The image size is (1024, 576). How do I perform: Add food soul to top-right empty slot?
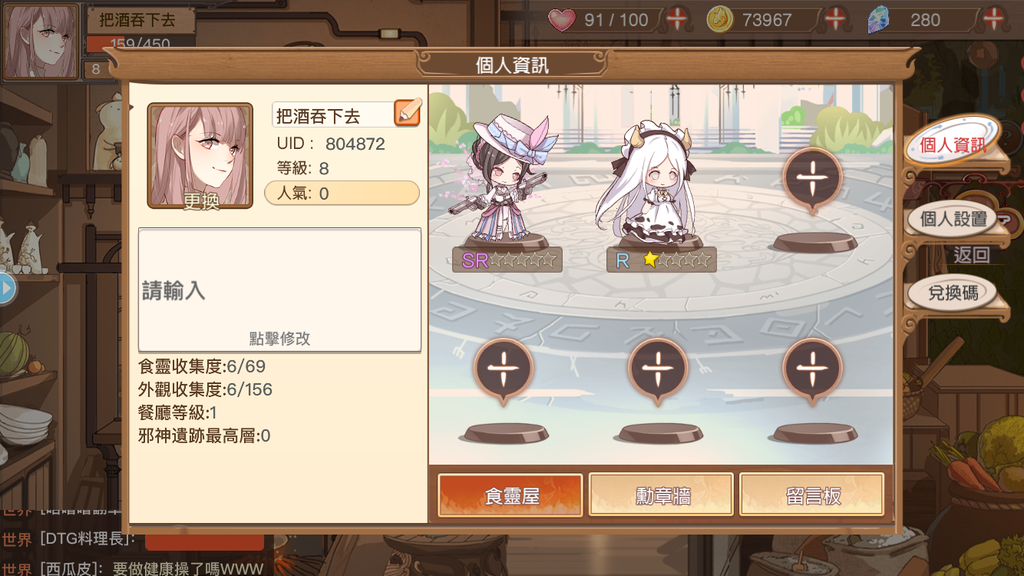coord(812,180)
